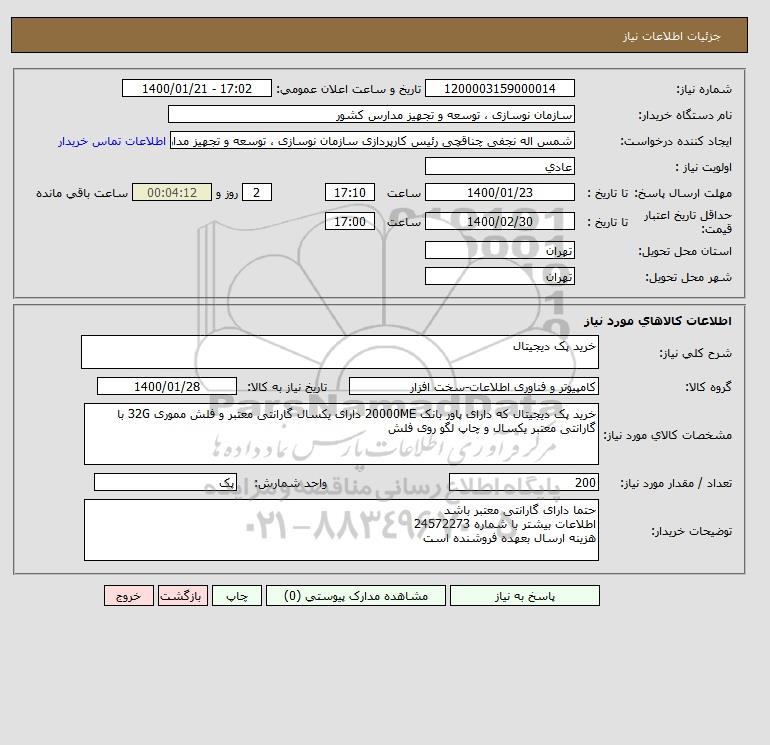Click the استان محل تحویل label
This screenshot has height=745, width=770.
click(x=685, y=251)
